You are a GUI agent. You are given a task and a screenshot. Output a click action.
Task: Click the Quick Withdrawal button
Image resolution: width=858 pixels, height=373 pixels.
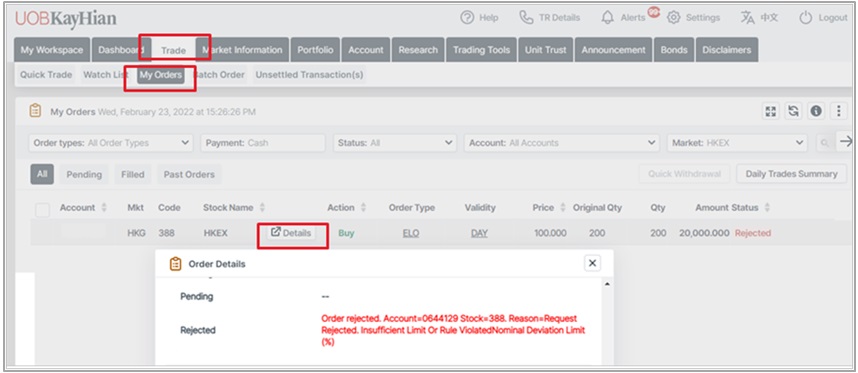685,174
